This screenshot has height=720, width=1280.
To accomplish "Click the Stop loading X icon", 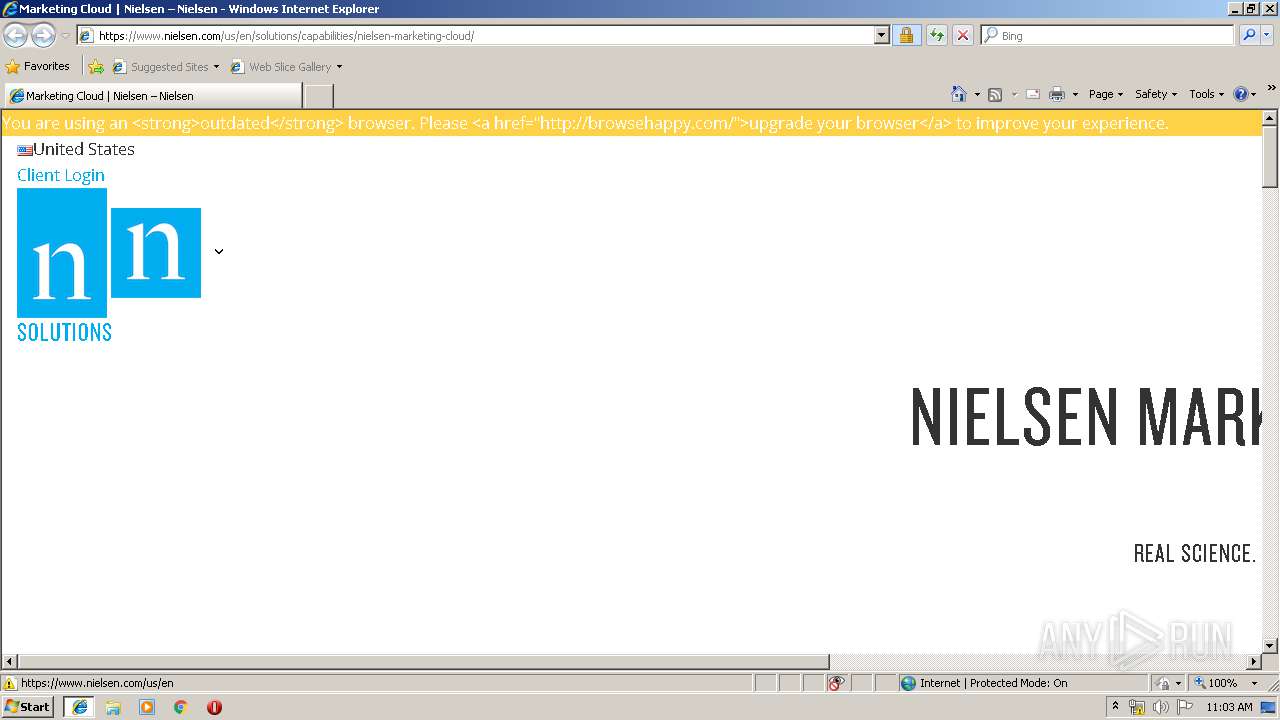I will (x=962, y=35).
